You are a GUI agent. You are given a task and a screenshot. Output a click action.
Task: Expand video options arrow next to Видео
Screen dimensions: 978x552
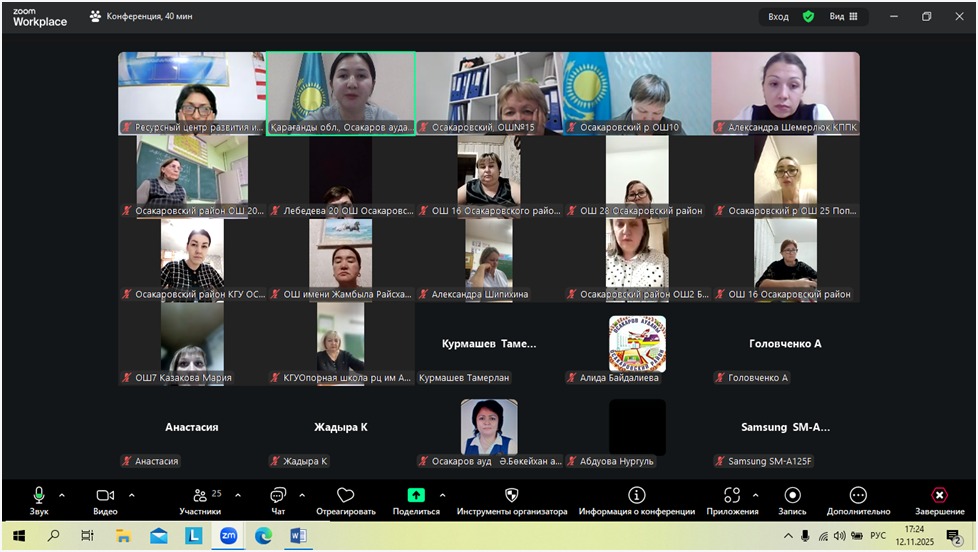pyautogui.click(x=132, y=495)
